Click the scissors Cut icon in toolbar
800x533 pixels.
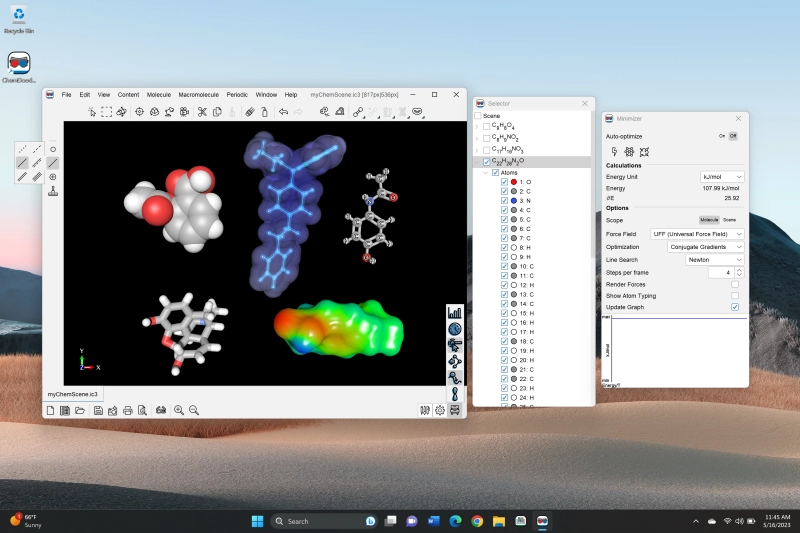pos(201,112)
